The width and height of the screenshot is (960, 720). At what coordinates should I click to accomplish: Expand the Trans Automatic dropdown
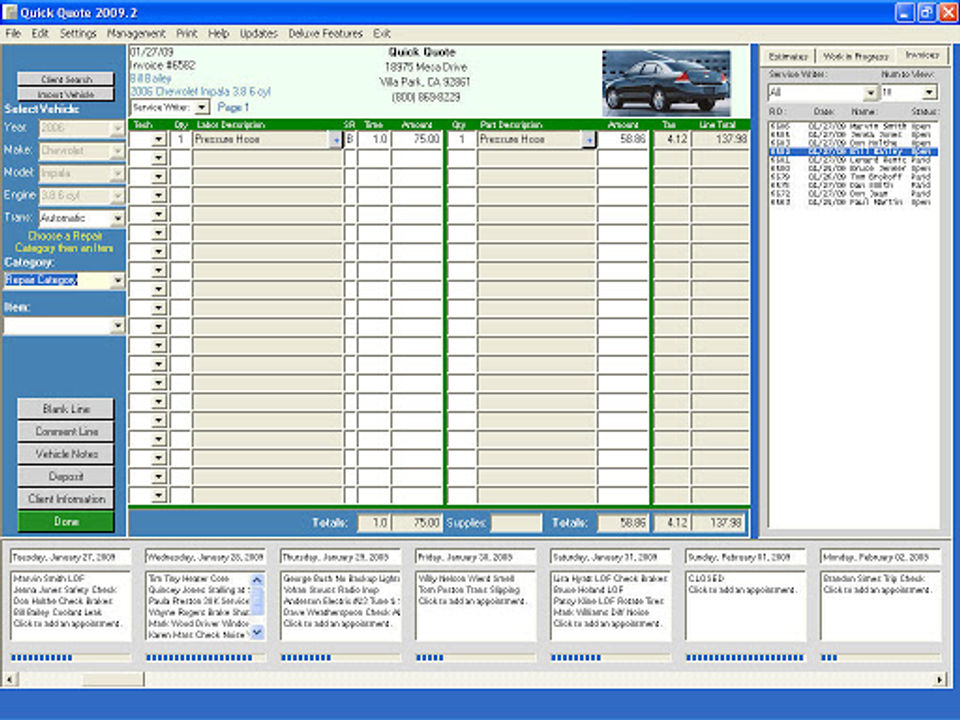click(118, 218)
